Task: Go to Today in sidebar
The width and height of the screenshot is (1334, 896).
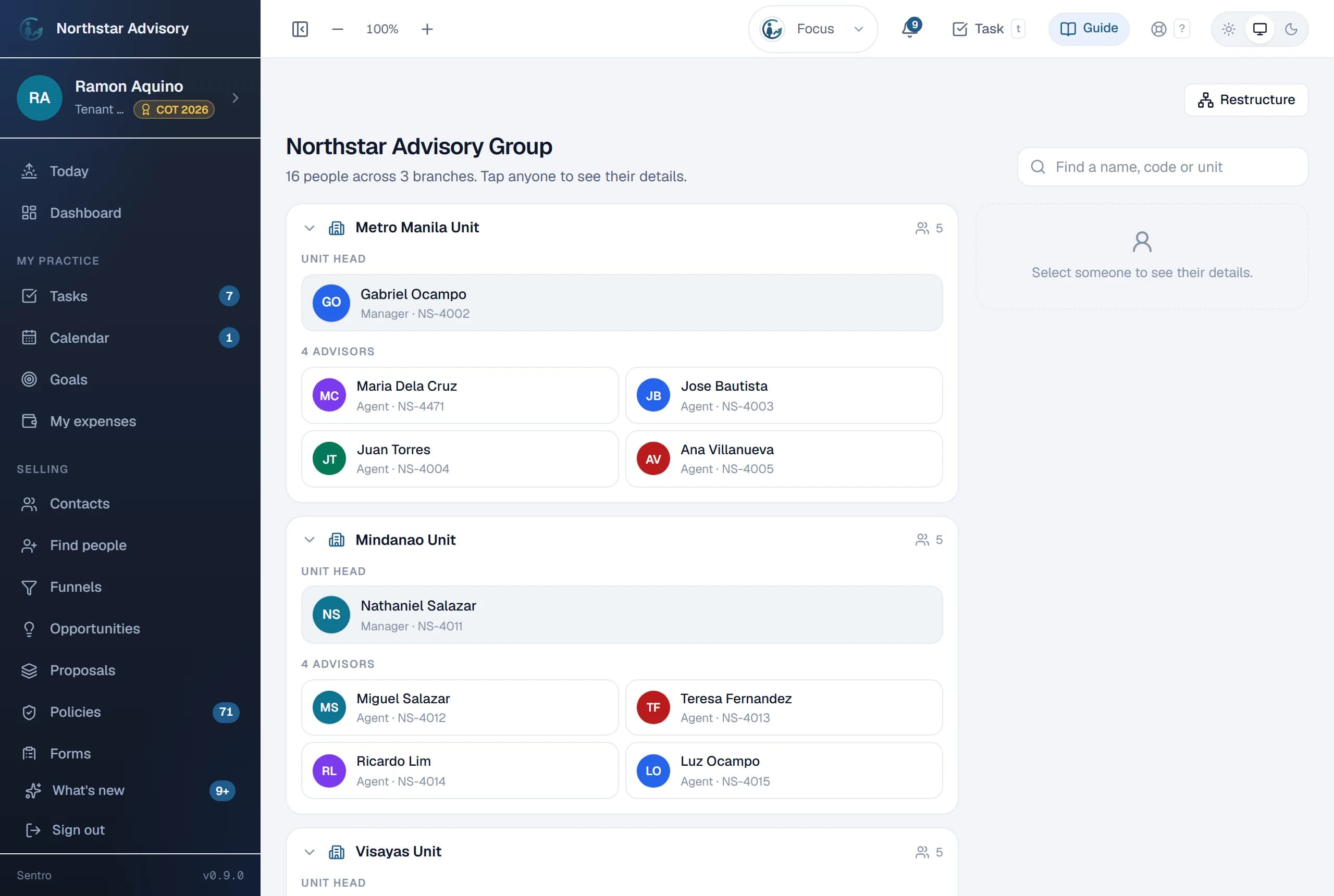Action: (130, 171)
